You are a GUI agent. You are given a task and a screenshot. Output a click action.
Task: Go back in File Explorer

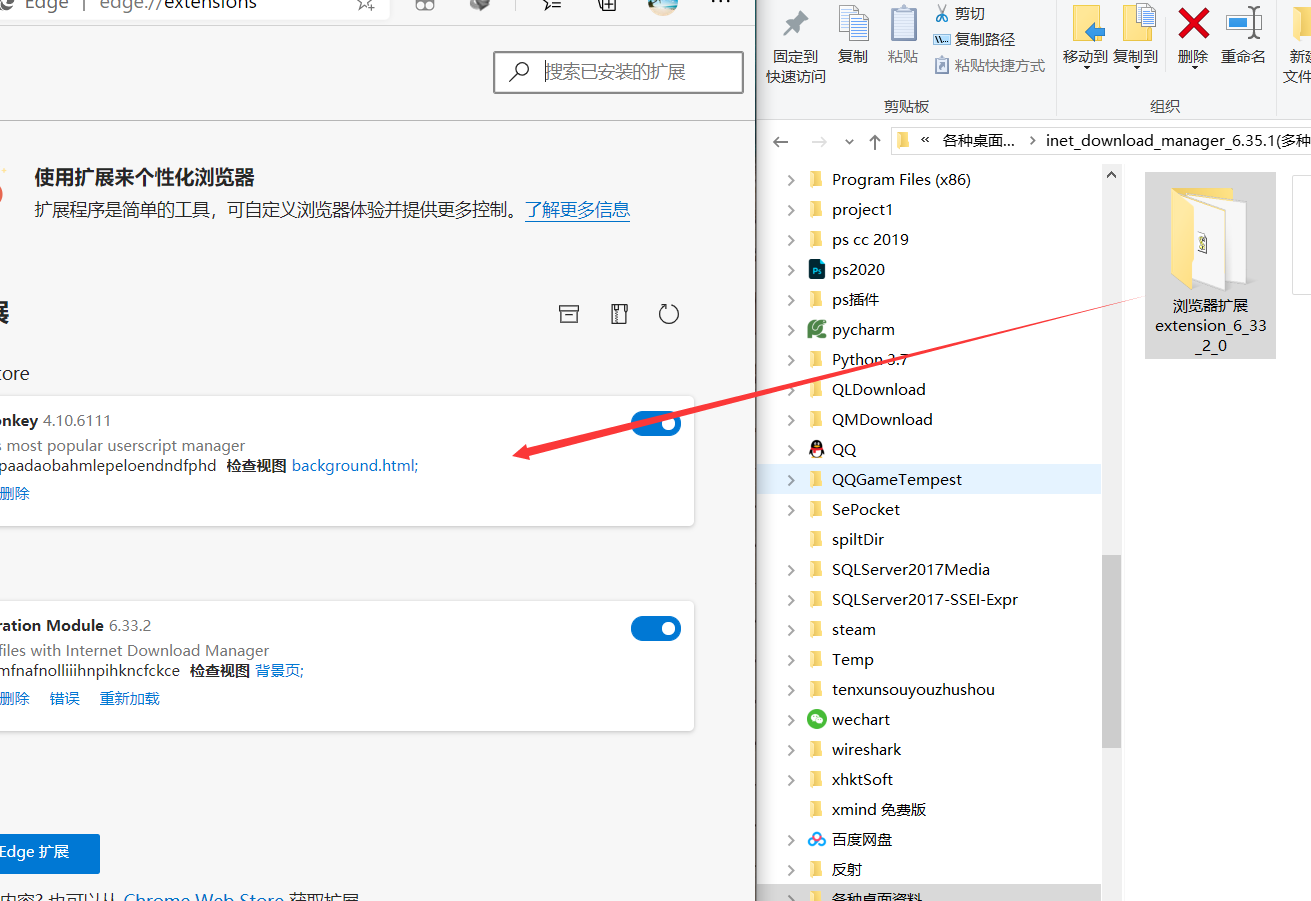tap(781, 141)
